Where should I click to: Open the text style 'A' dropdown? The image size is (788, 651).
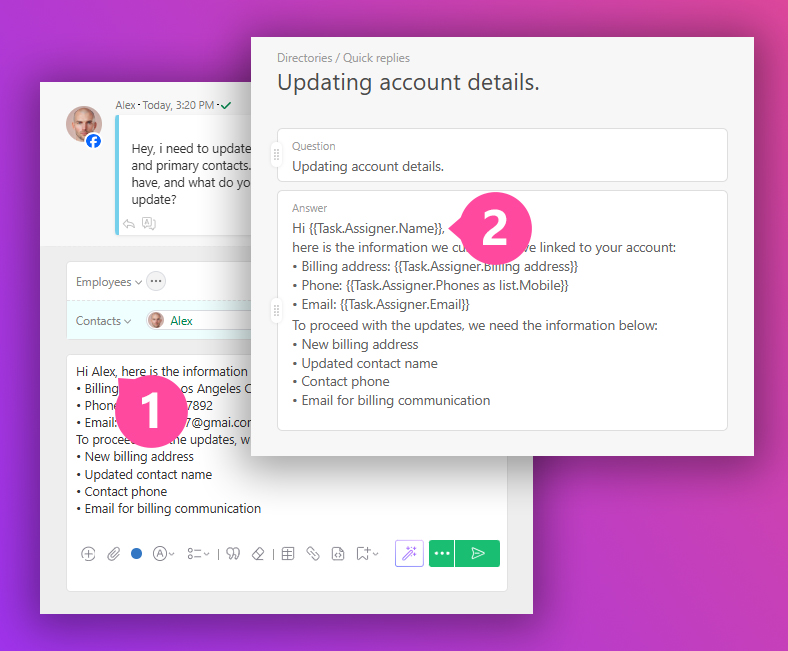point(163,553)
